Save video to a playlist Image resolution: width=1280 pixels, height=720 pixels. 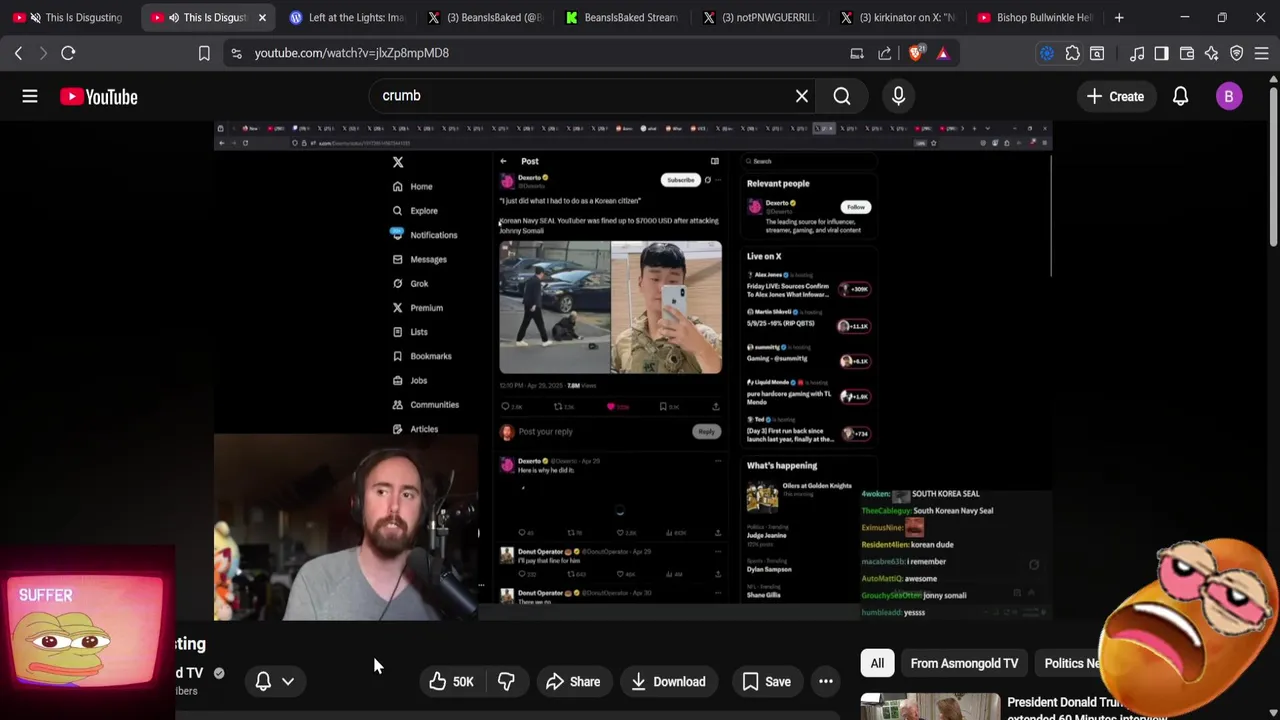coord(766,682)
